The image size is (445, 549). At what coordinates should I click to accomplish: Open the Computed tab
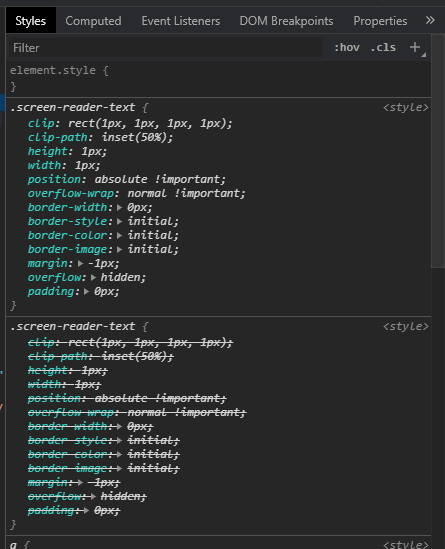93,21
